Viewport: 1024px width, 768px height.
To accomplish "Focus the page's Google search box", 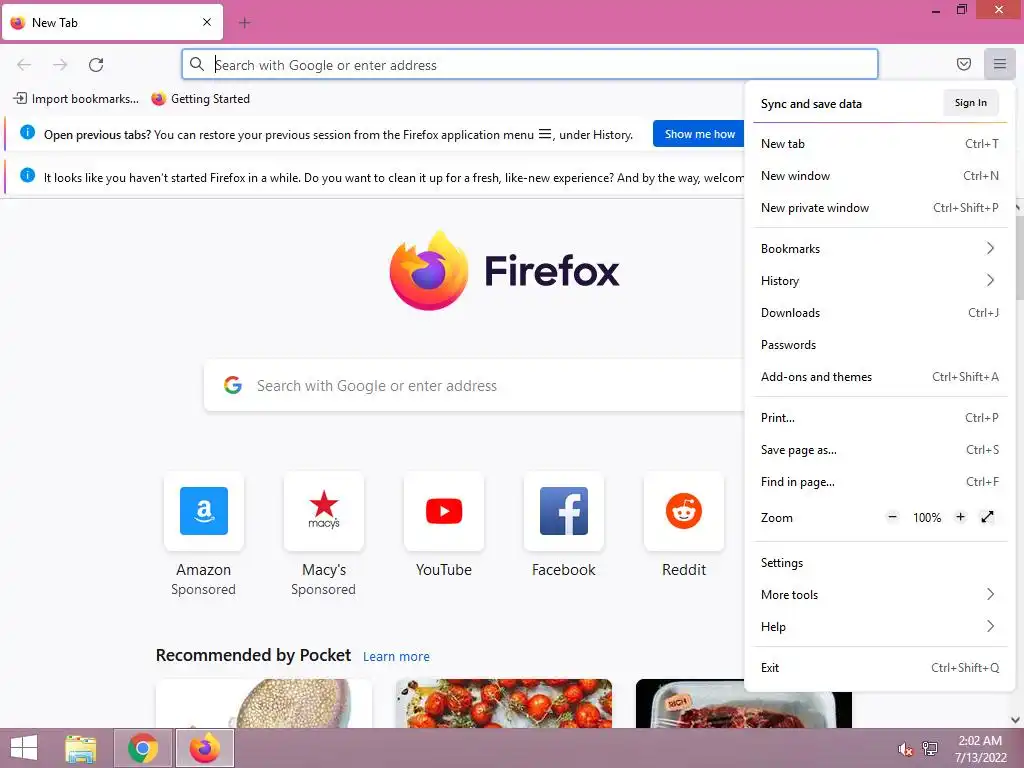I will [475, 385].
